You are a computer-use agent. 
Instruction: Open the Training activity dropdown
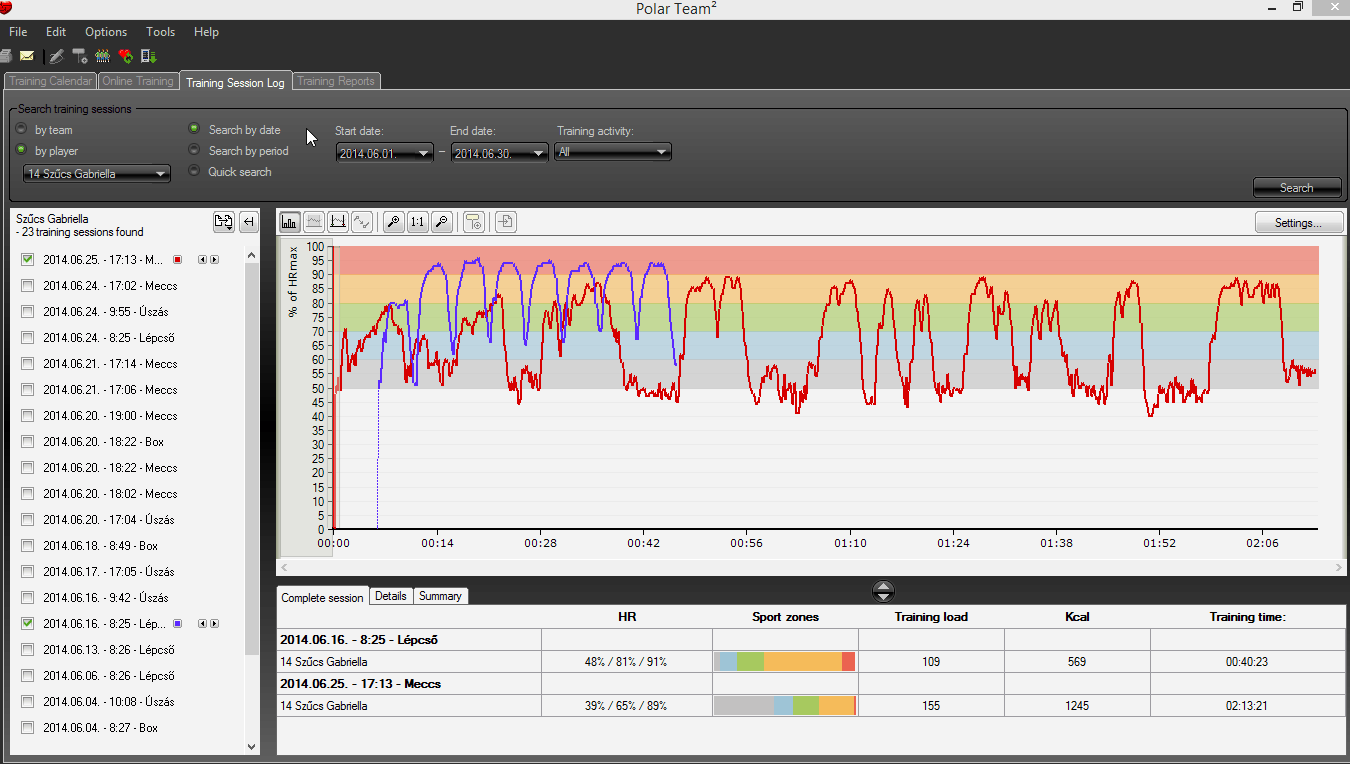(614, 153)
